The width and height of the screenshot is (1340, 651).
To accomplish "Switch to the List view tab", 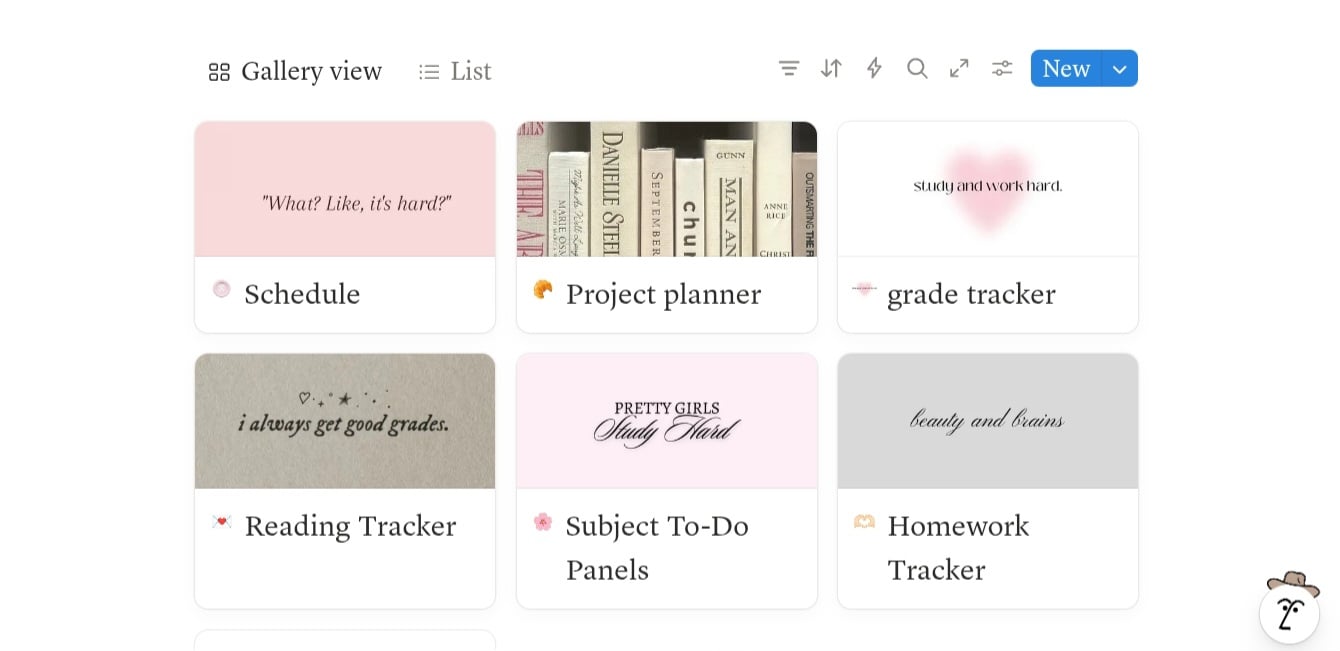I will click(456, 72).
